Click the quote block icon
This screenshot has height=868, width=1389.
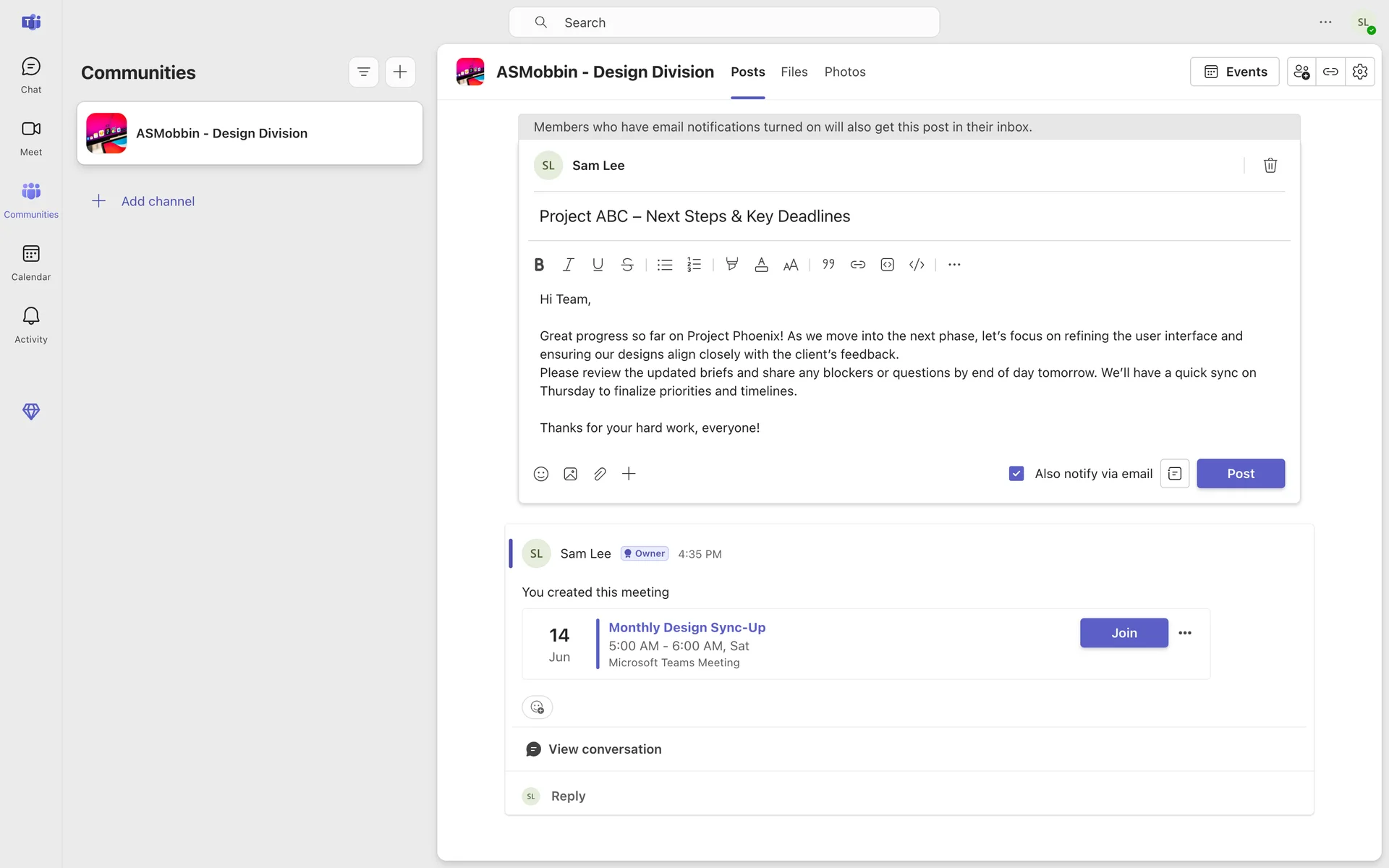828,265
